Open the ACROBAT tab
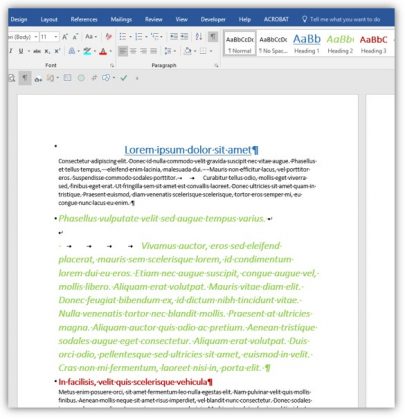Screen dimensions: 405x420 coord(276,19)
